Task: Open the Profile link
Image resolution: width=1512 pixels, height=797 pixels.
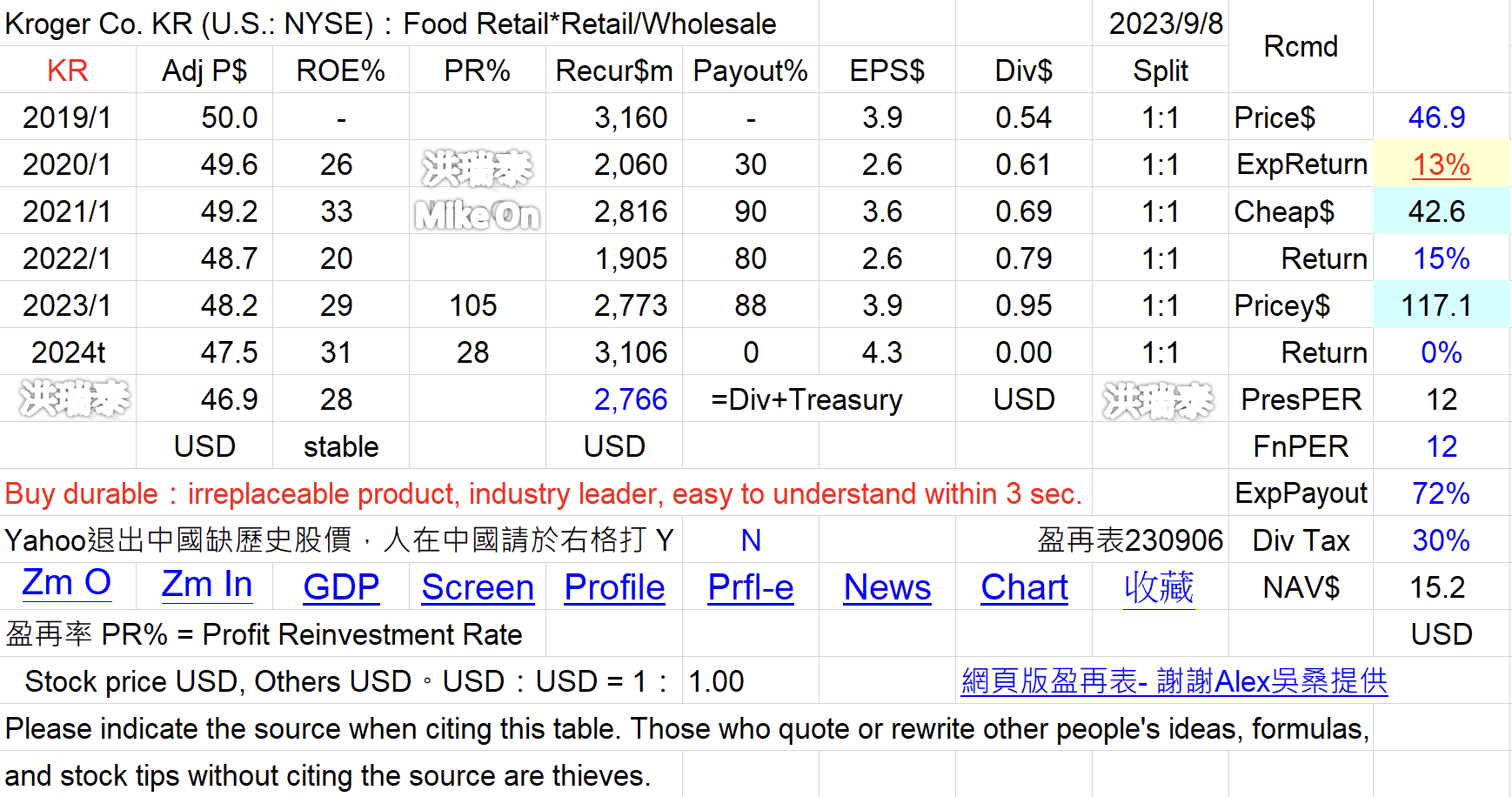Action: (x=614, y=587)
